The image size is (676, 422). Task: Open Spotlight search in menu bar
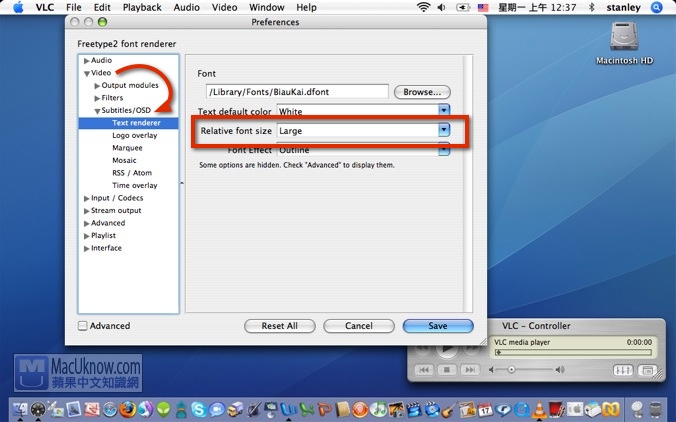tap(656, 7)
